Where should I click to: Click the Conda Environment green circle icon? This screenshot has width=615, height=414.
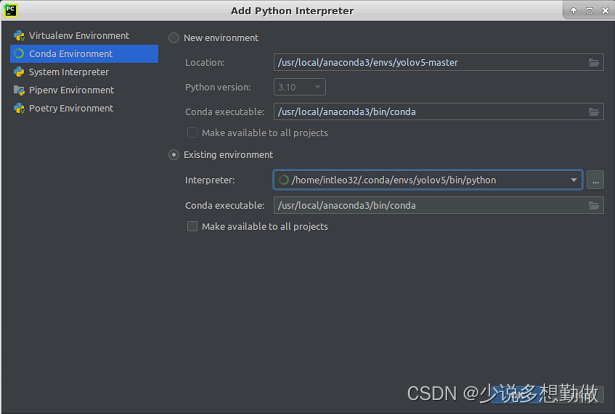point(19,54)
